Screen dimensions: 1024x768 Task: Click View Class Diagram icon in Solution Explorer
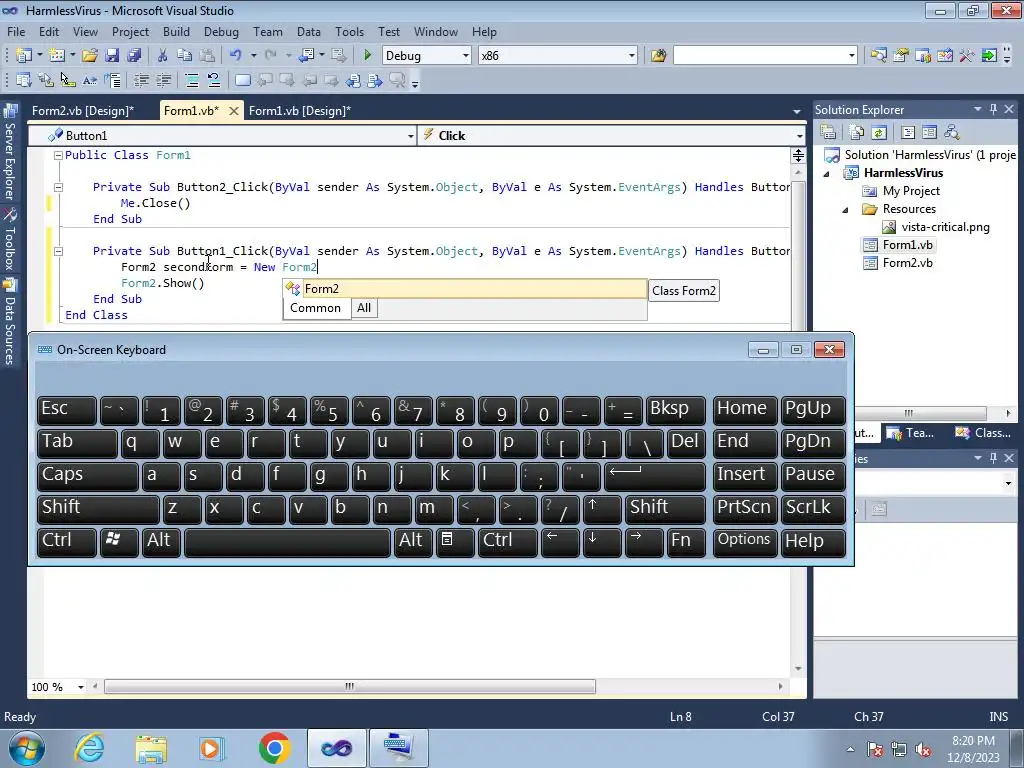[951, 132]
